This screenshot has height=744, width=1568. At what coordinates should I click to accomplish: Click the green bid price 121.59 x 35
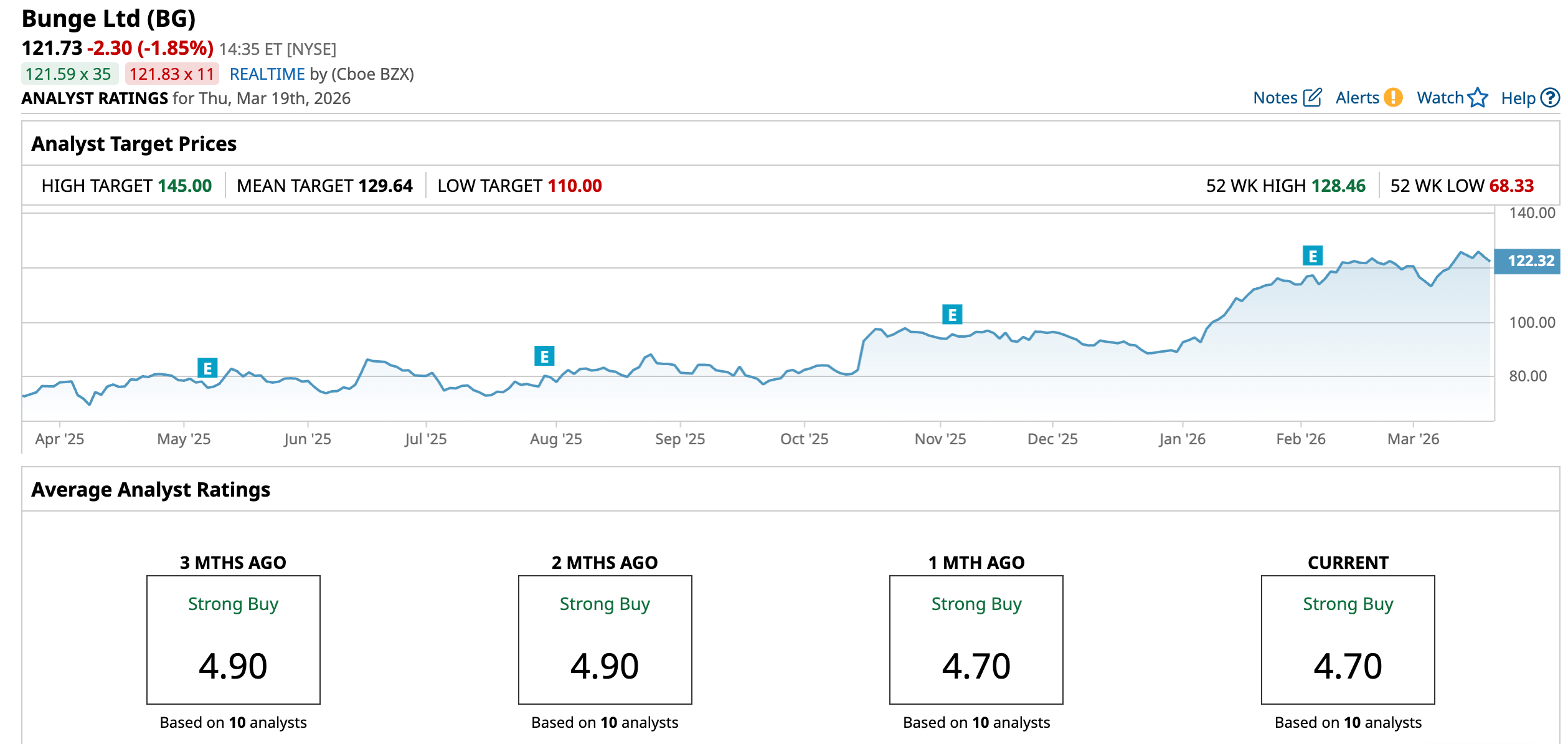[68, 74]
